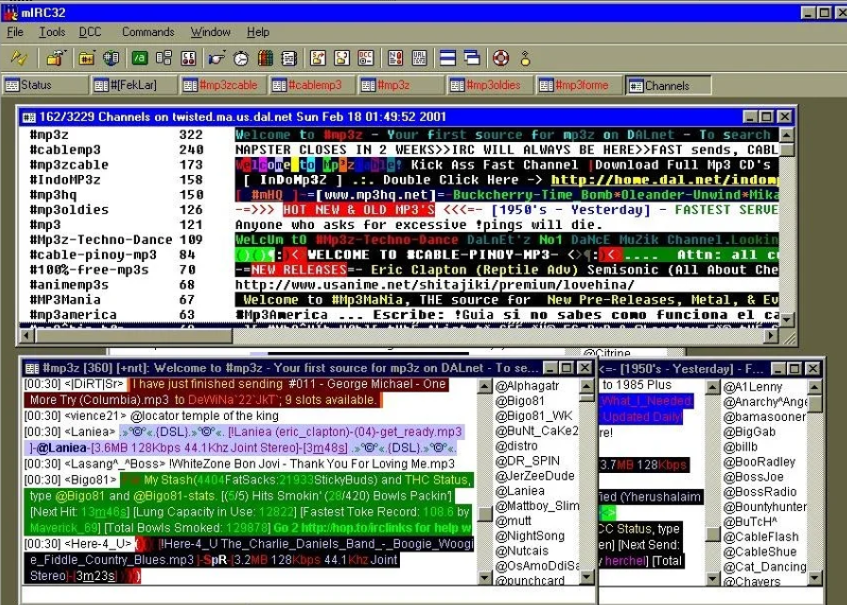
Task: Select @NightSong in #mp3z nick list
Action: coord(530,535)
